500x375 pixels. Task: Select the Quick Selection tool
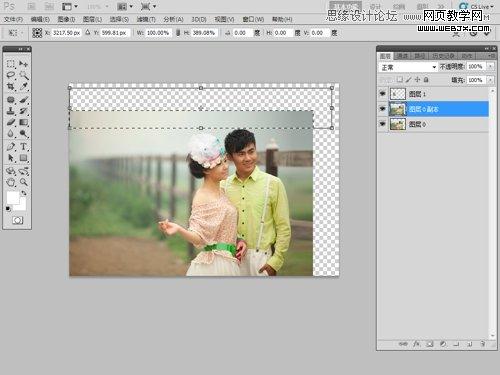[x=23, y=75]
